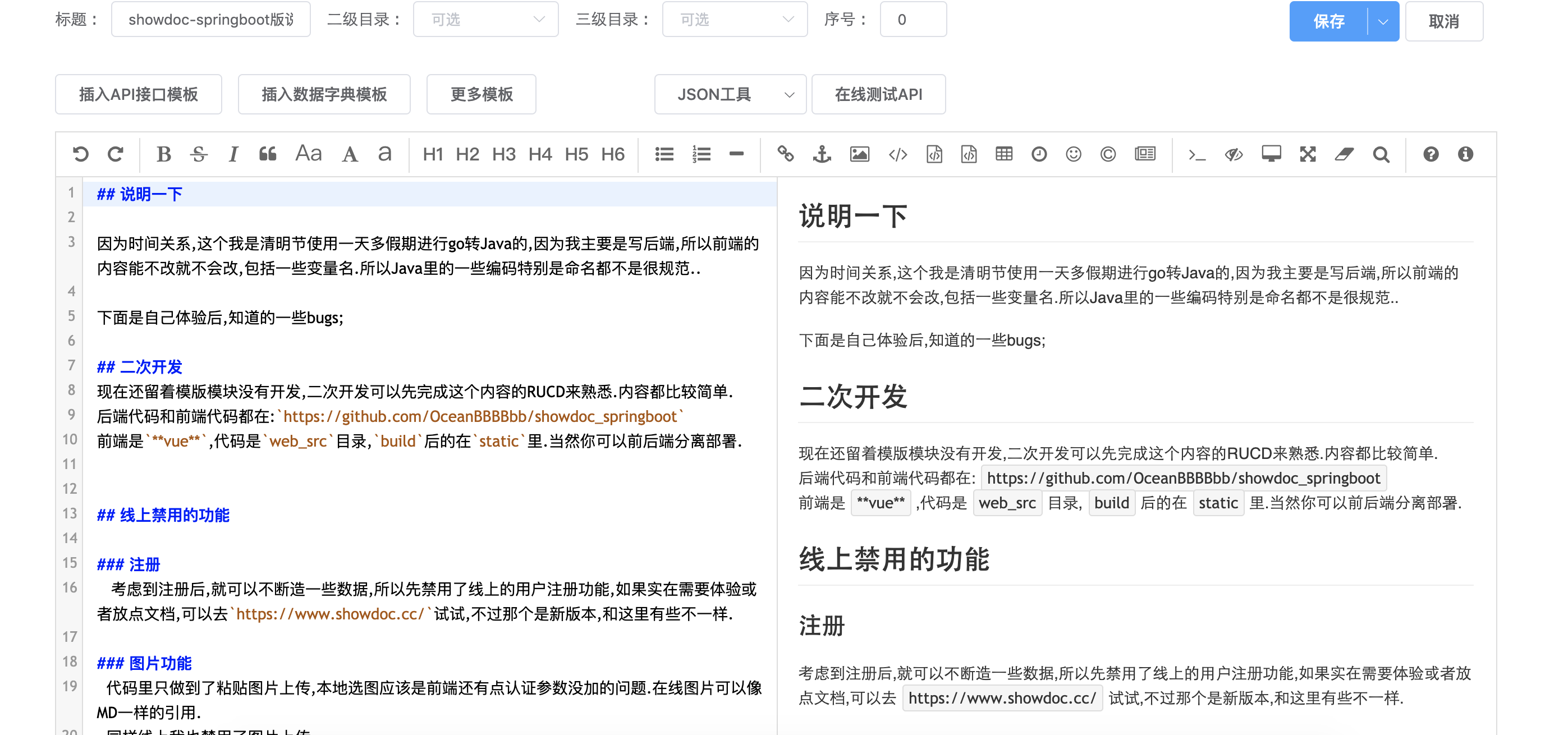Insert an ordered numbered list
The width and height of the screenshot is (1568, 735).
tap(701, 154)
